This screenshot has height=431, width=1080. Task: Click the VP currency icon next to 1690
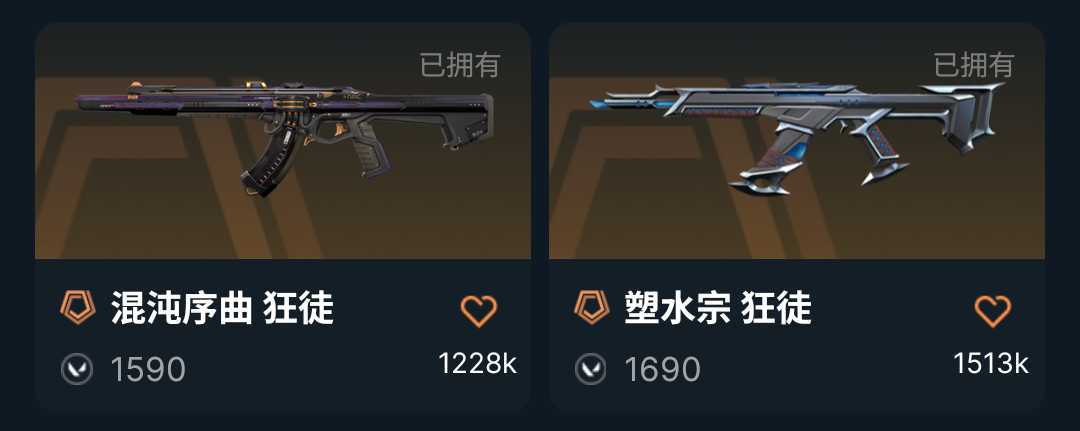tap(591, 369)
